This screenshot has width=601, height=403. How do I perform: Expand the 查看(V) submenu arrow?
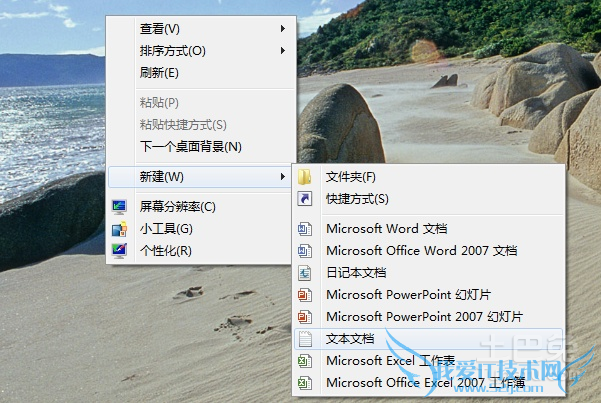[x=283, y=28]
